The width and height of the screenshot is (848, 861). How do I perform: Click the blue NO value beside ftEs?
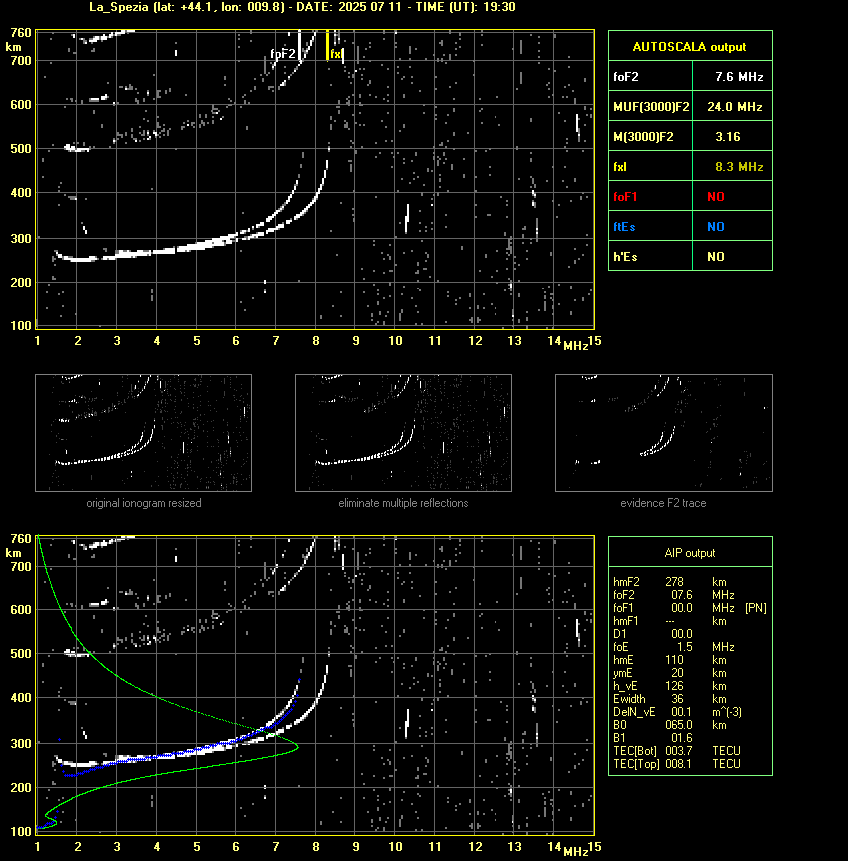coord(716,227)
